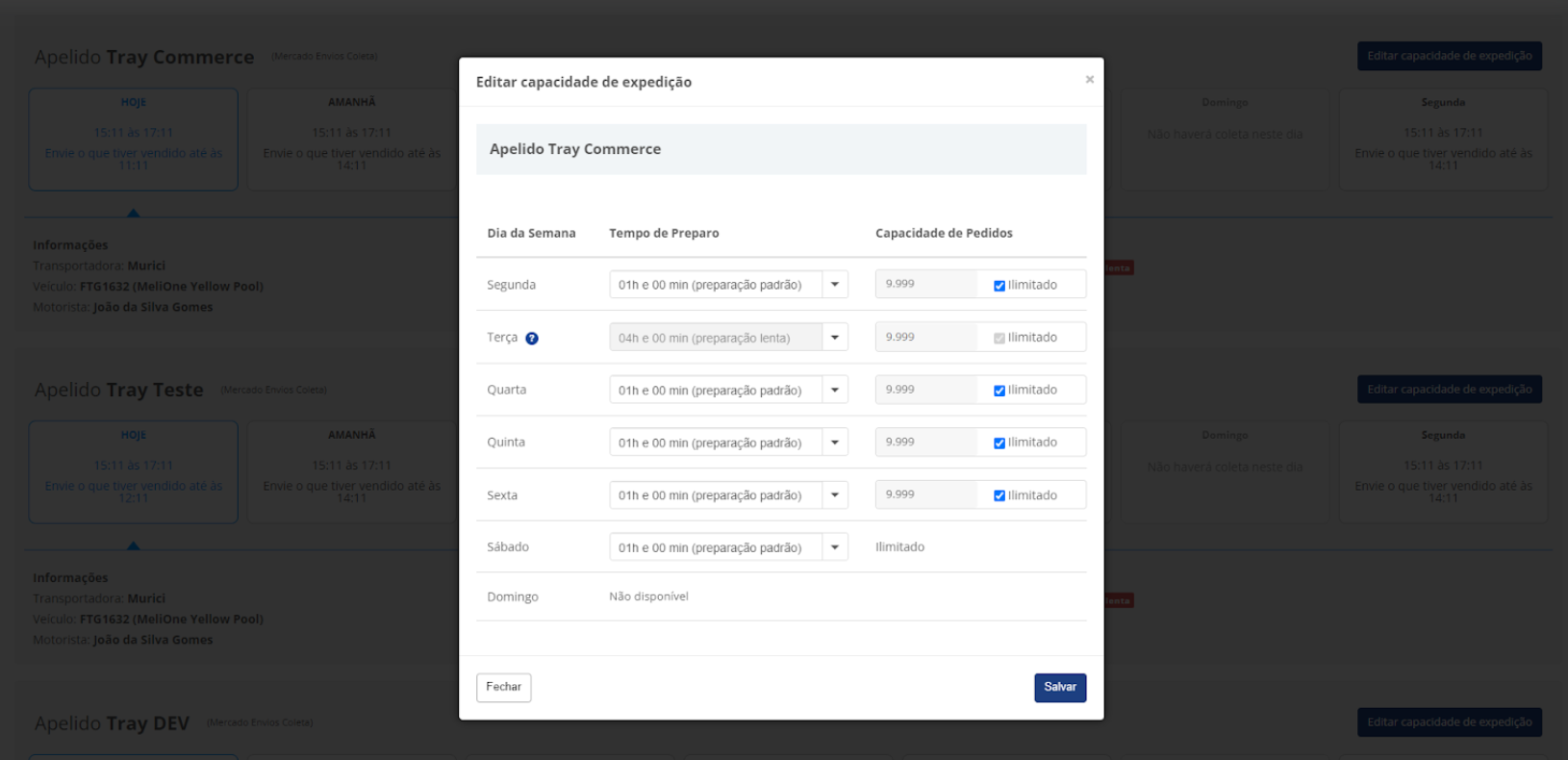Click Quarta capacity field 9.999
Viewport: 1568px width, 760px height.
click(x=926, y=390)
